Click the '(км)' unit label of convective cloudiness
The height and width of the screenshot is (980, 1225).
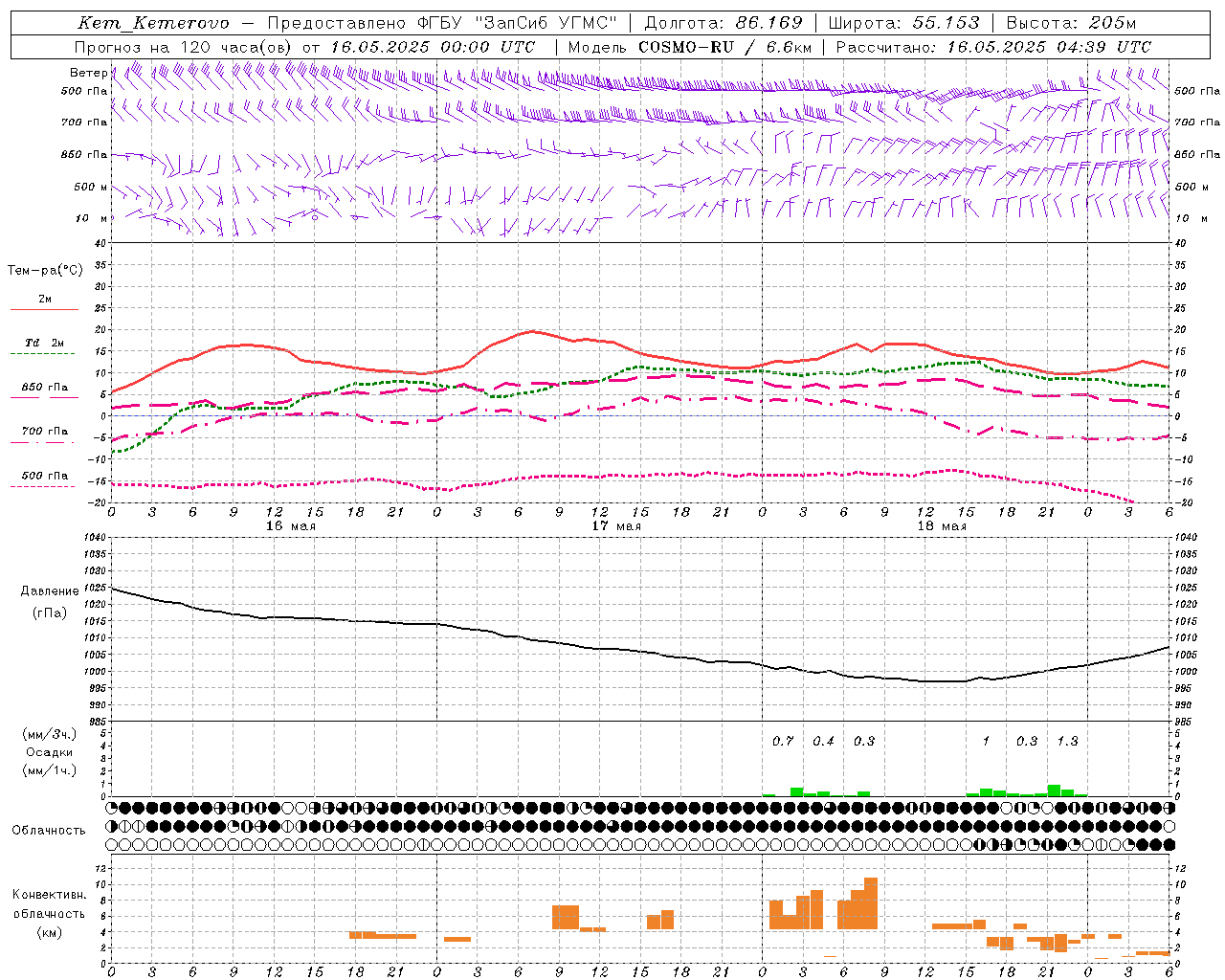click(50, 932)
